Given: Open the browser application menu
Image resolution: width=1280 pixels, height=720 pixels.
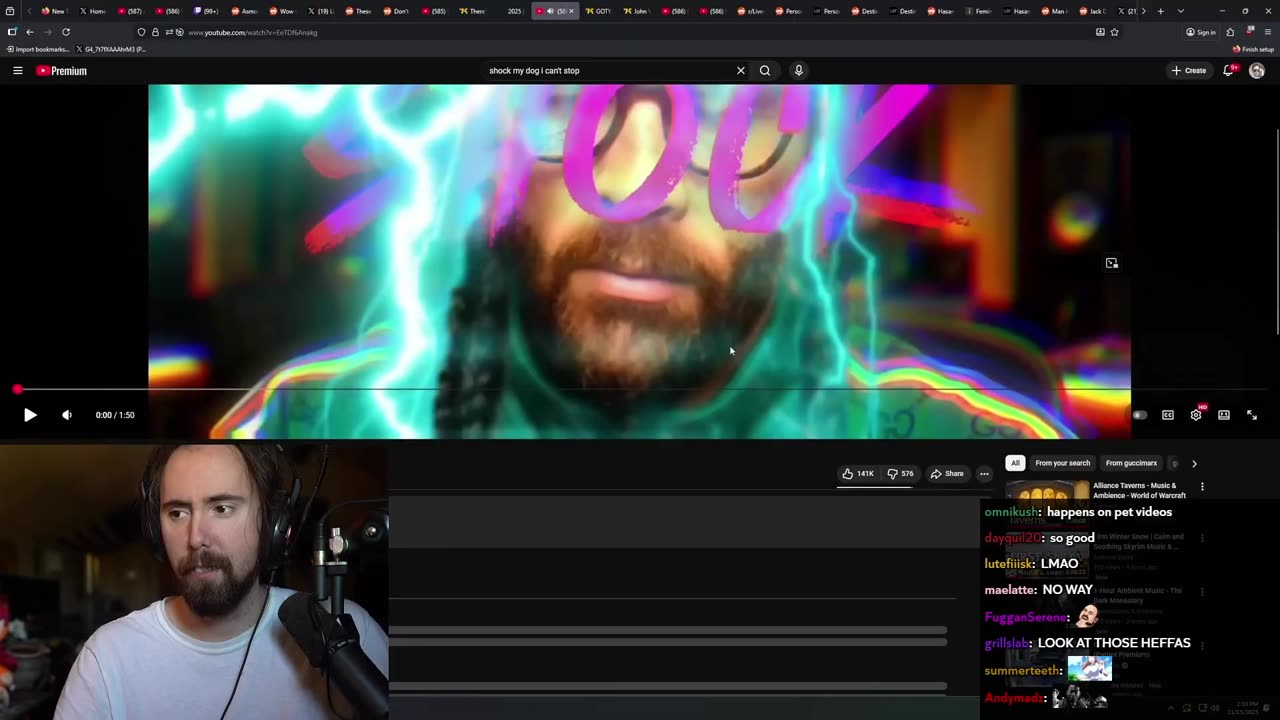Looking at the screenshot, I should point(1268,32).
